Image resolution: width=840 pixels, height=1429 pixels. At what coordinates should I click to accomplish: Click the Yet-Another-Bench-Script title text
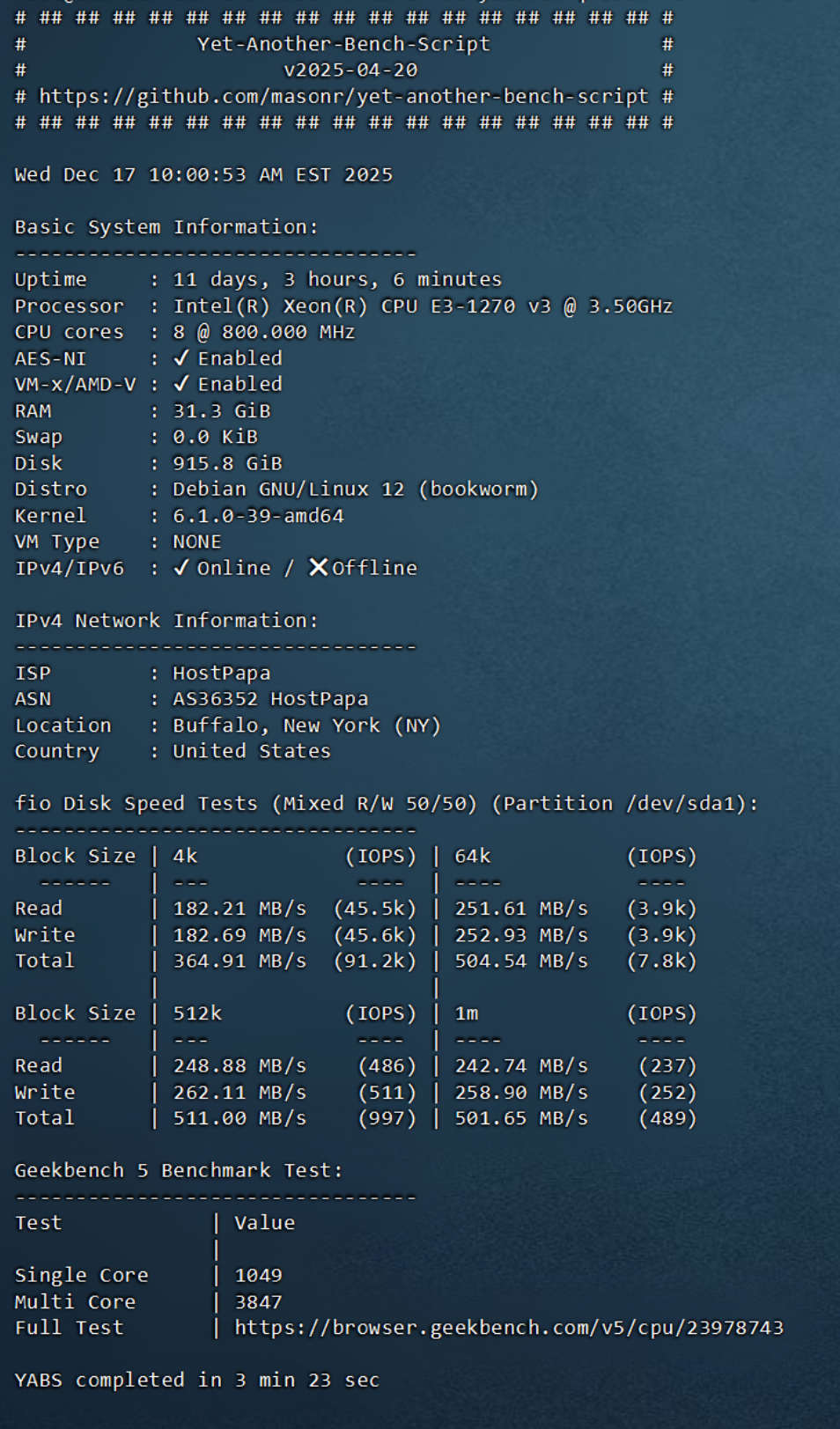click(x=343, y=44)
